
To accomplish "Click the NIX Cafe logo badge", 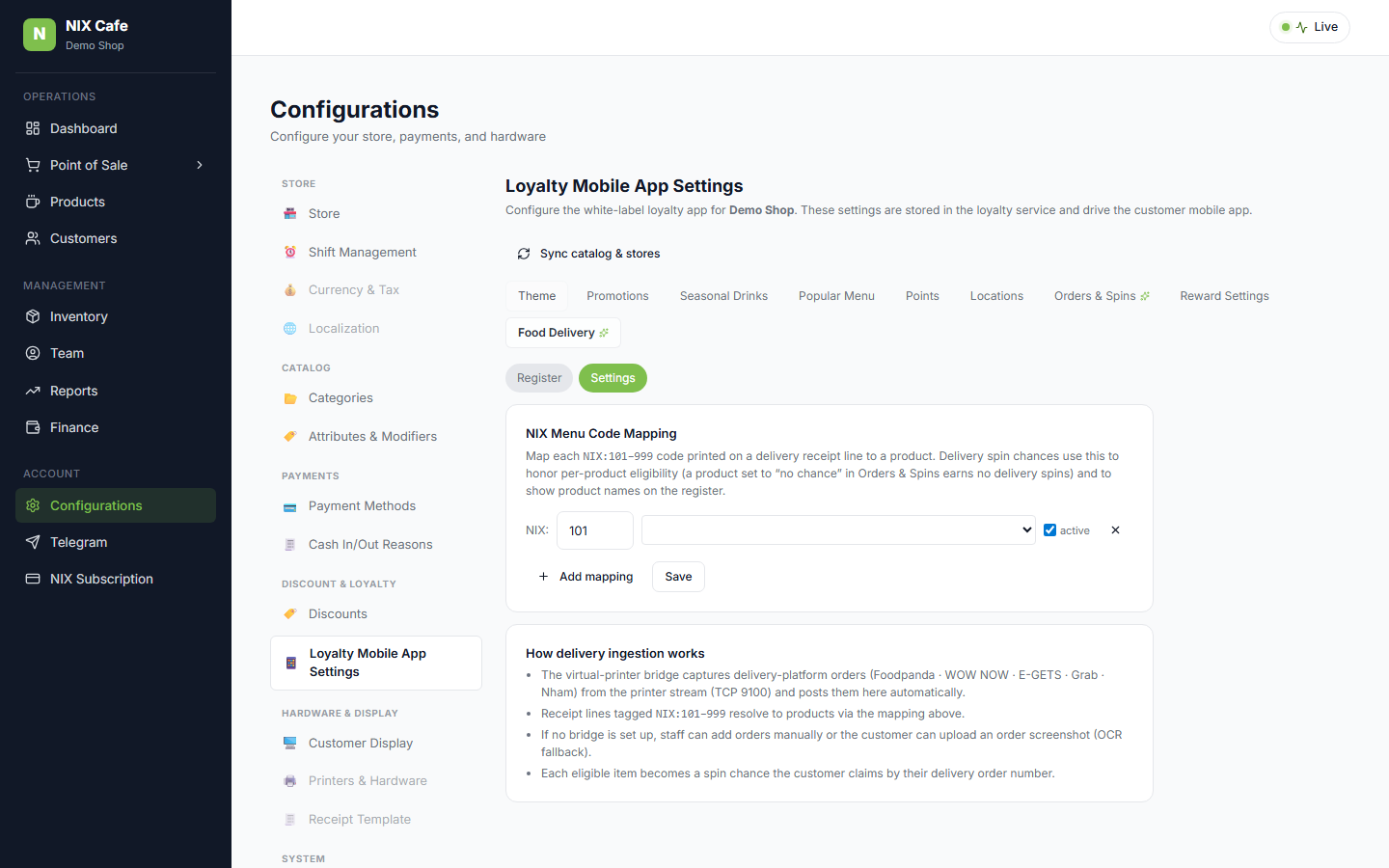I will tap(40, 34).
